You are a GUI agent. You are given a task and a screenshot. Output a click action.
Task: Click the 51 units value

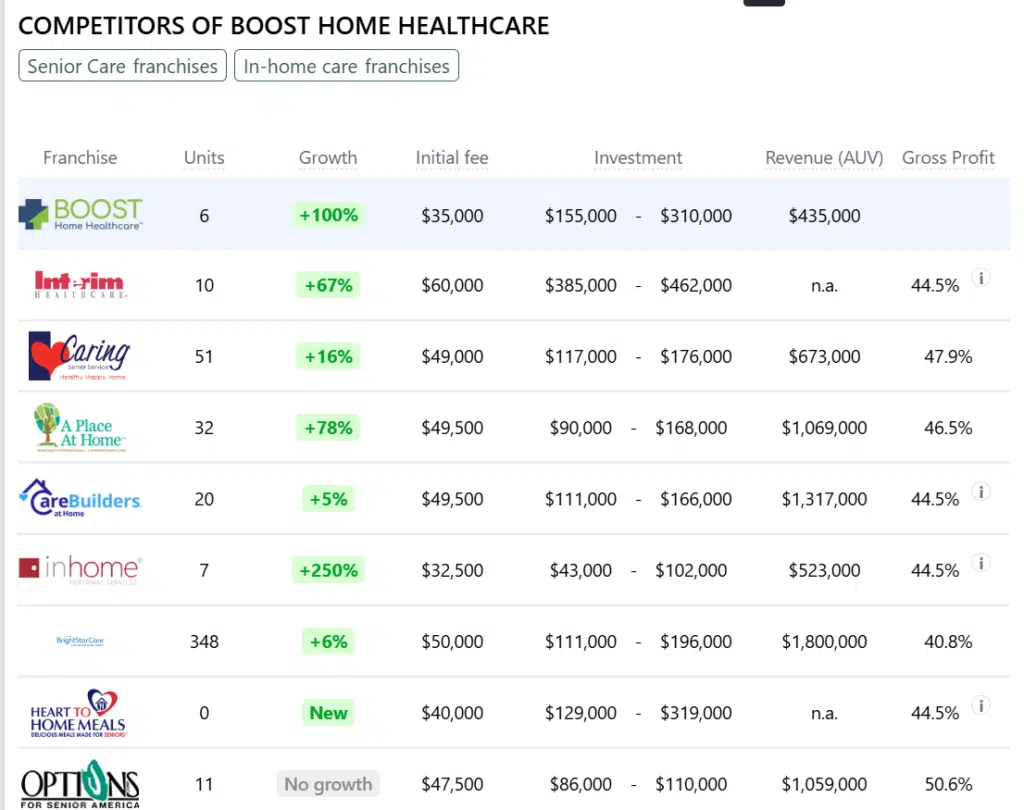(x=204, y=357)
